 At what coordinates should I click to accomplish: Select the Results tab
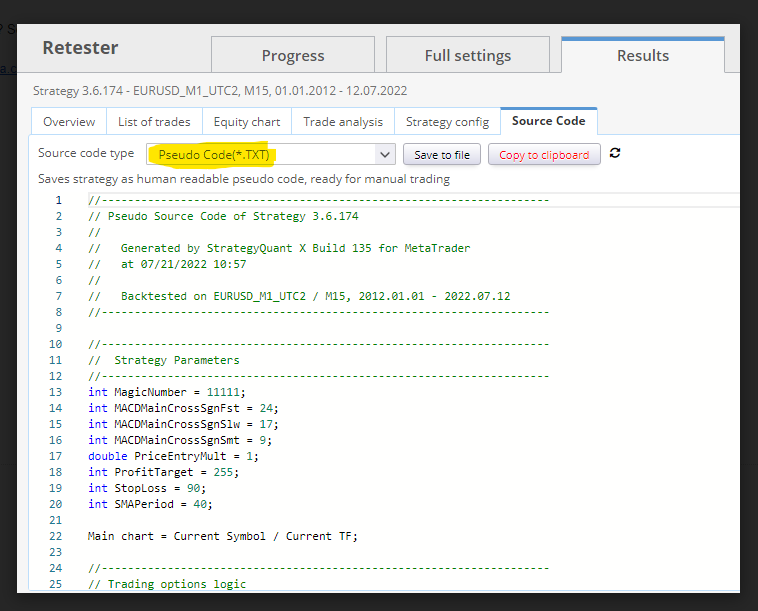pyautogui.click(x=642, y=56)
